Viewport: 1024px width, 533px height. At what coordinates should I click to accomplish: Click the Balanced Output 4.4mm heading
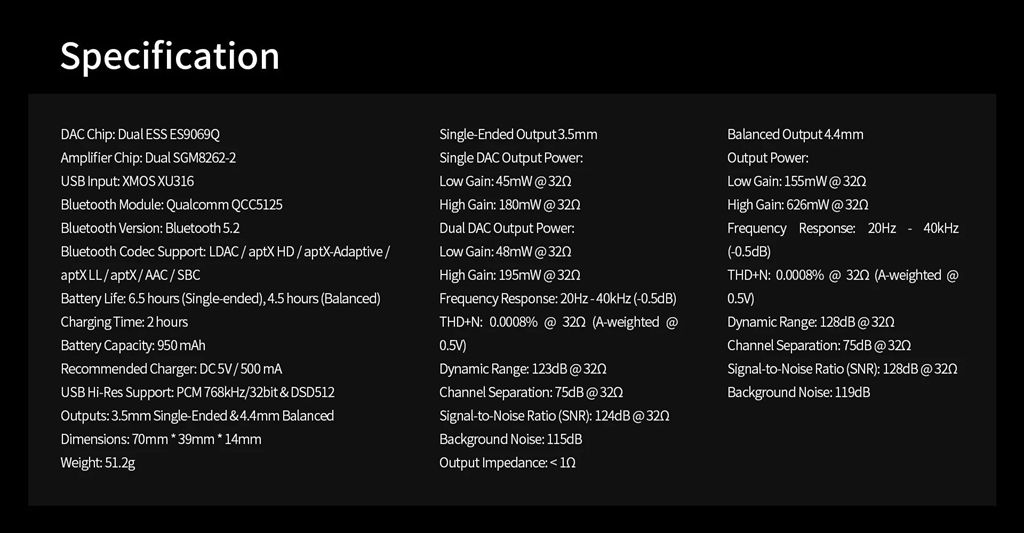[795, 134]
